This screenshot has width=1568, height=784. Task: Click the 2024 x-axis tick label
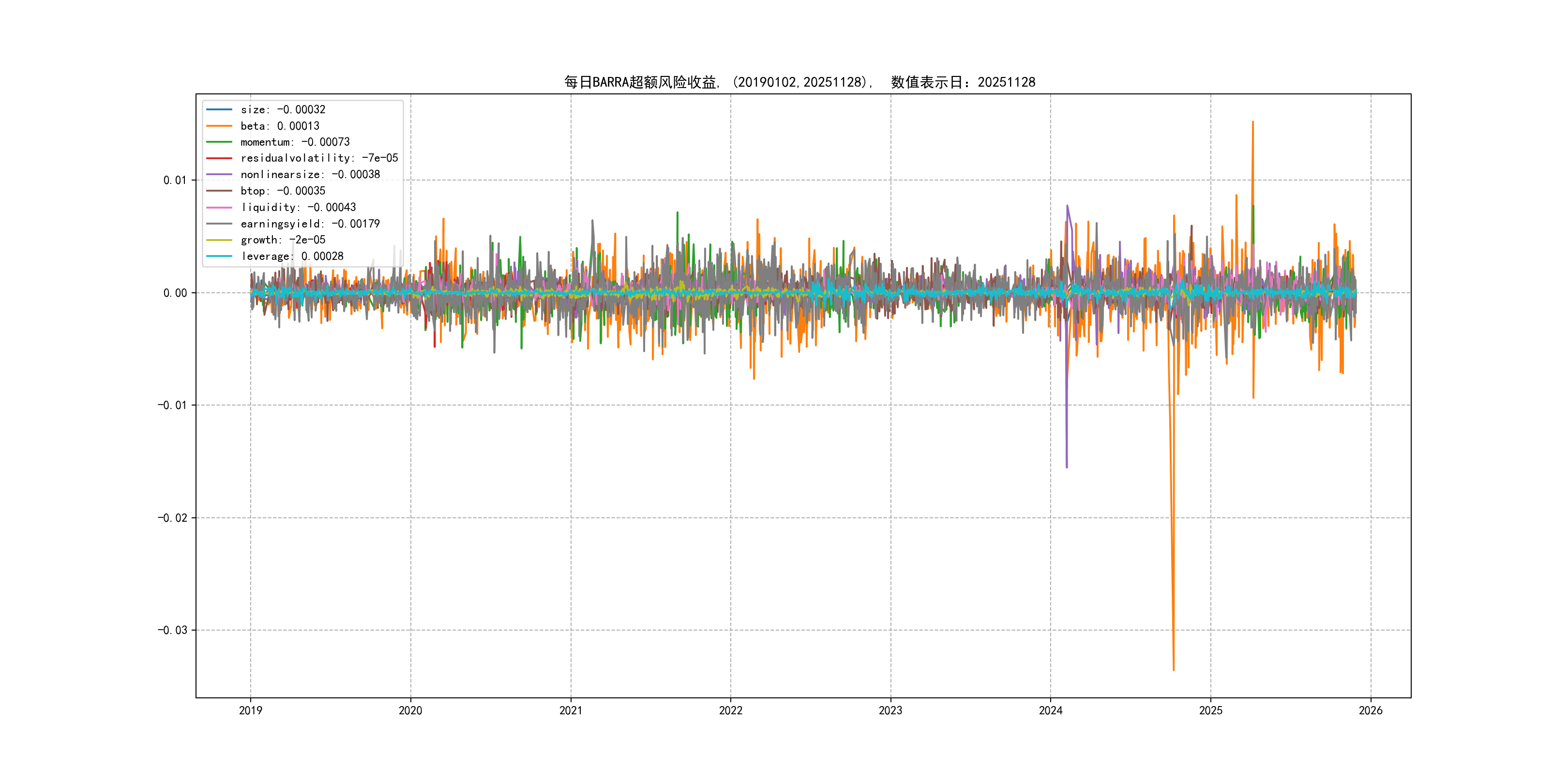1051,710
